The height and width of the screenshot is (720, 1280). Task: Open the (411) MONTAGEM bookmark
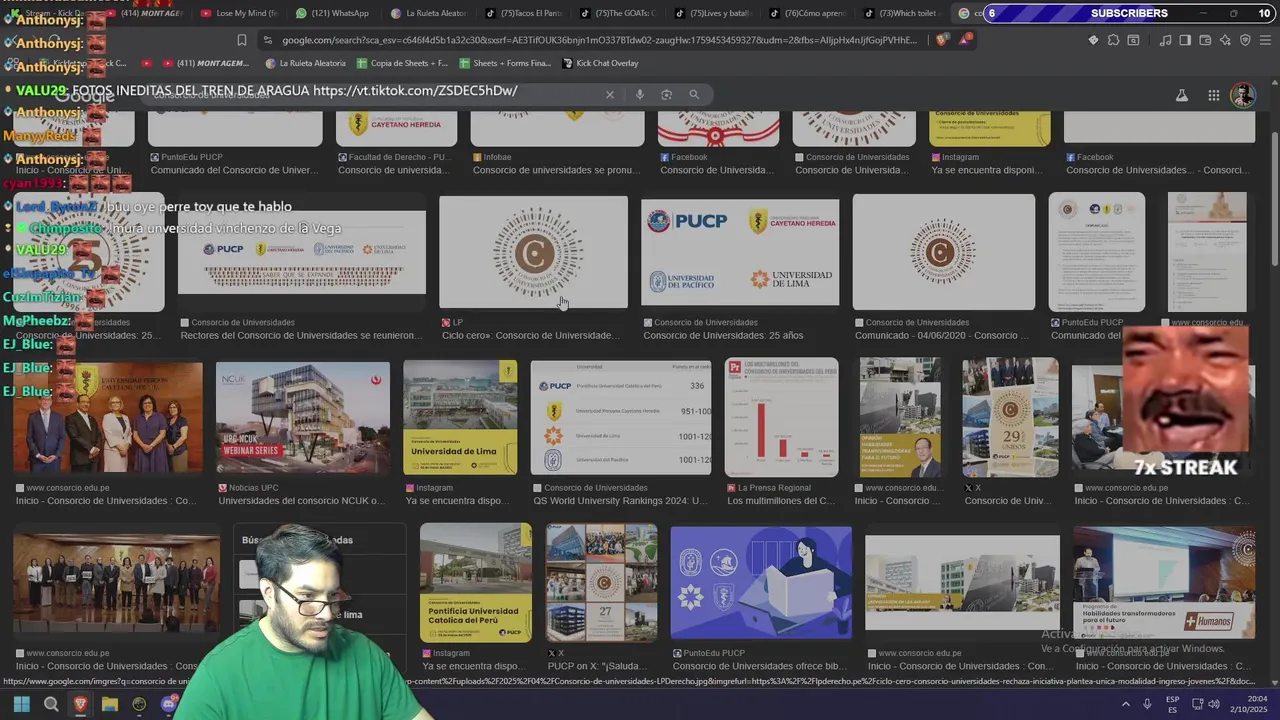(x=206, y=63)
